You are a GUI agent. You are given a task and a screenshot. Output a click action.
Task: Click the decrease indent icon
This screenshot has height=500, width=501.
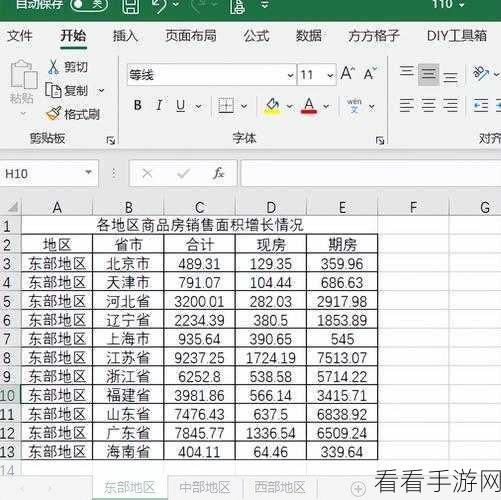(481, 106)
